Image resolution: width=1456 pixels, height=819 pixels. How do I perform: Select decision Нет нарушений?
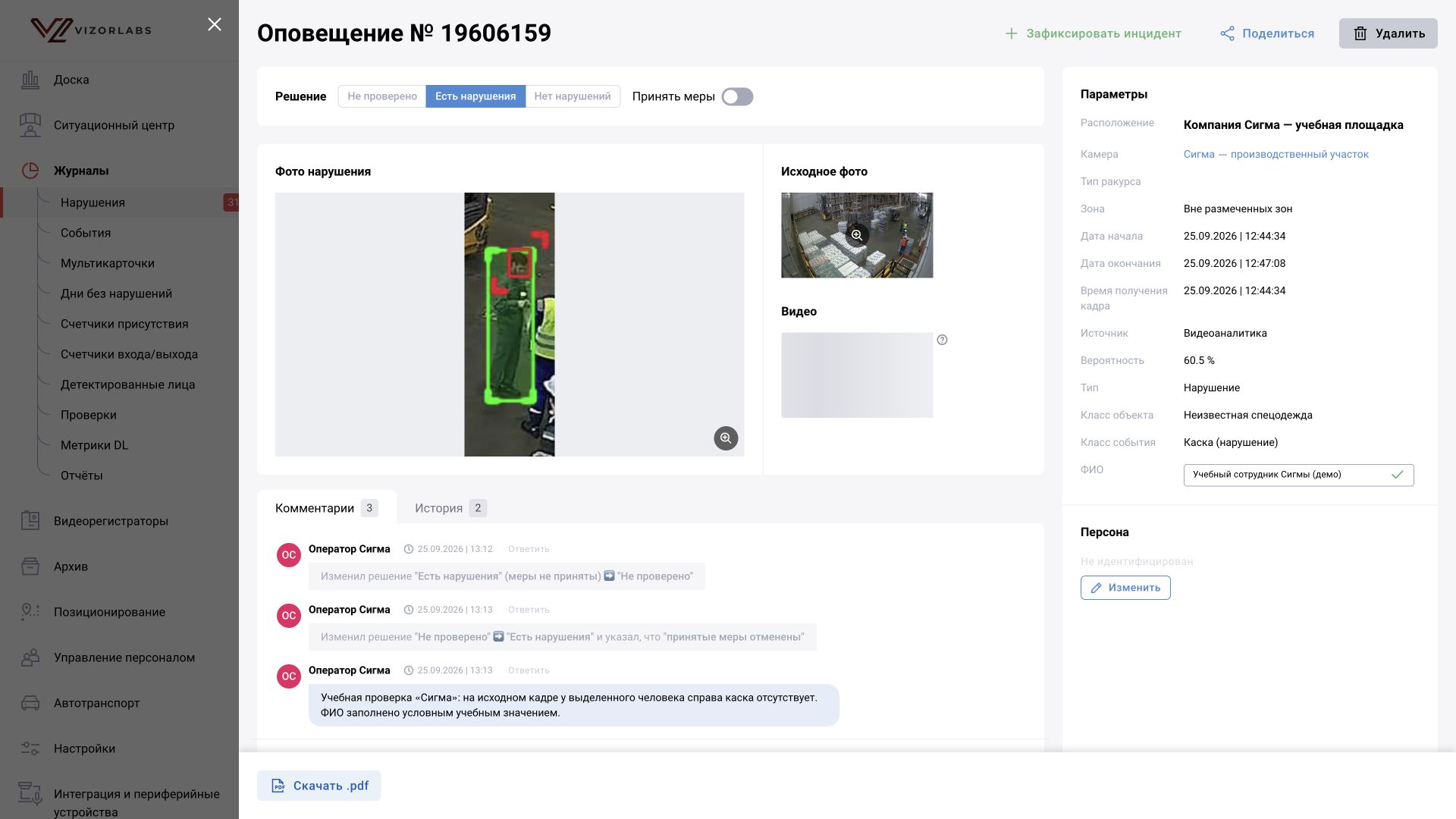(573, 96)
